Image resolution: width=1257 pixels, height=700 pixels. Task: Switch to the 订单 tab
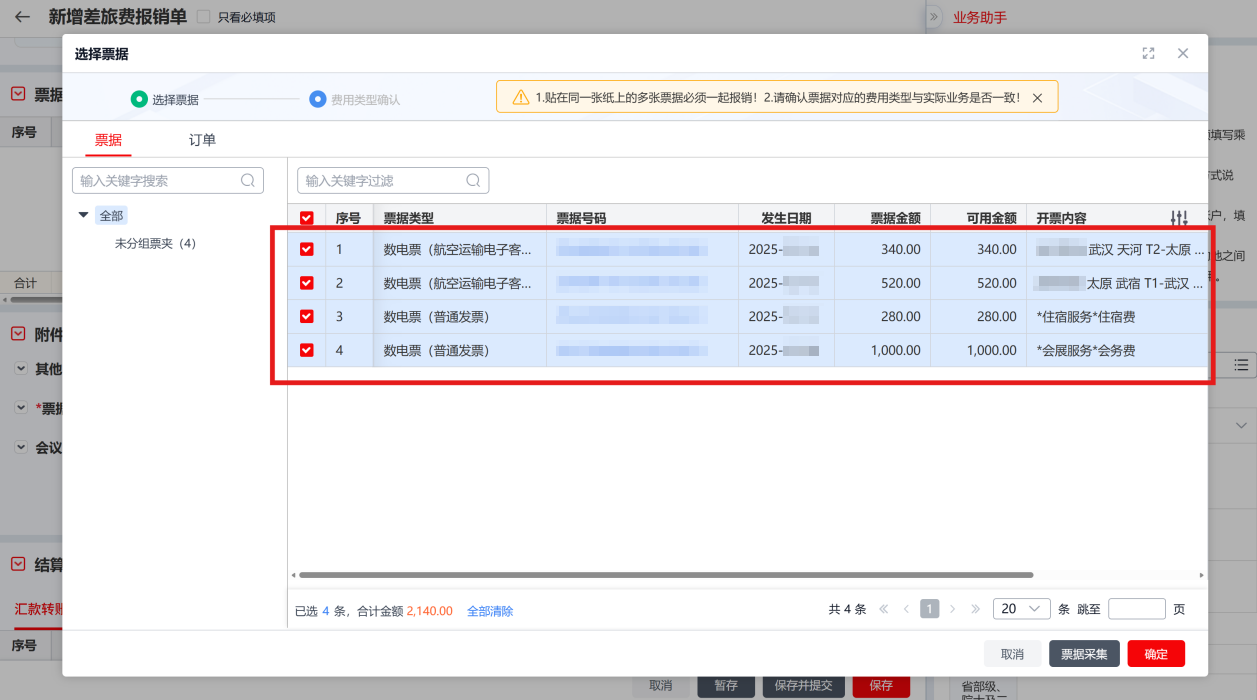coord(202,140)
